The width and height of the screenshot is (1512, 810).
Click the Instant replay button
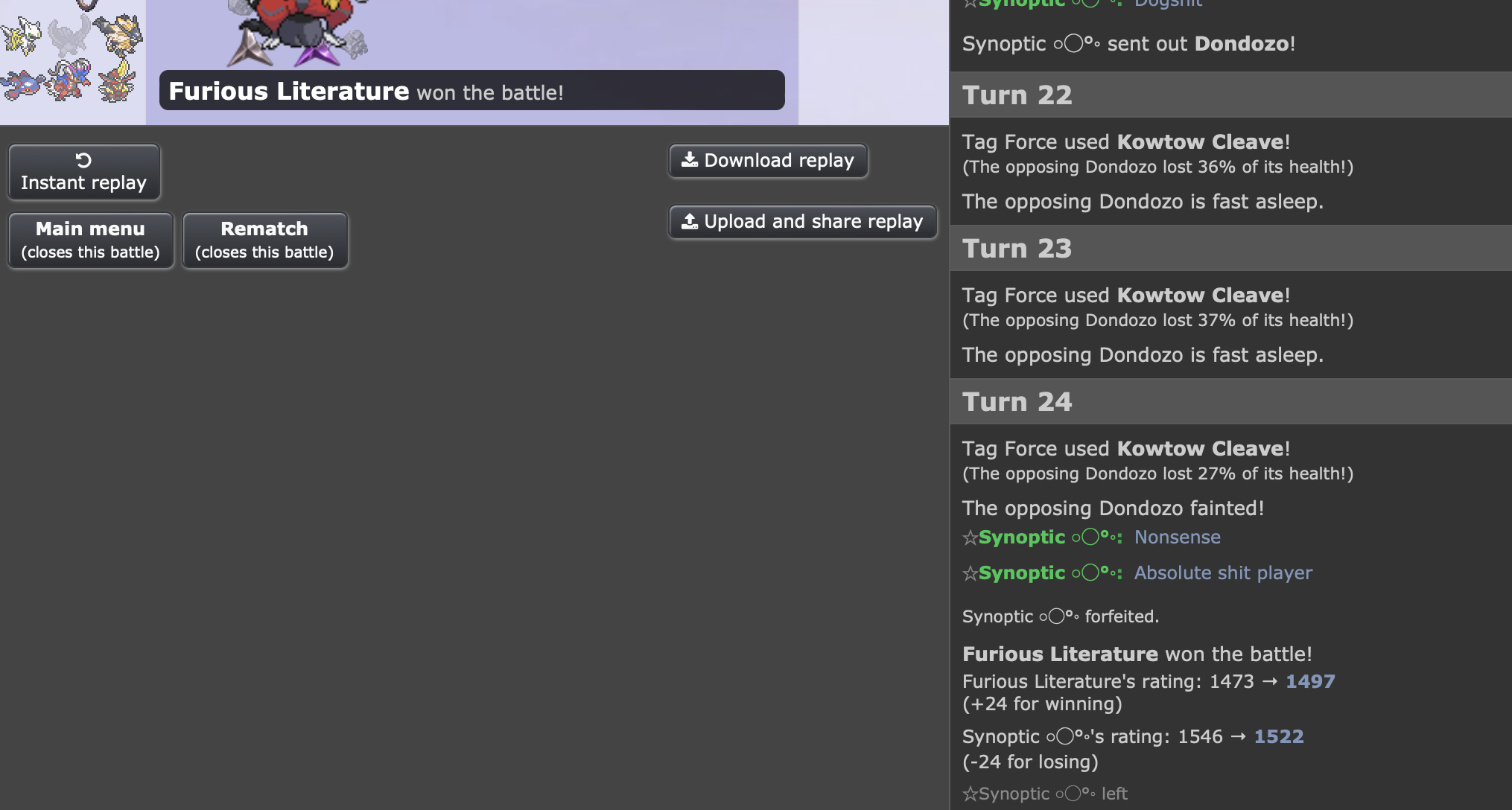pyautogui.click(x=84, y=172)
